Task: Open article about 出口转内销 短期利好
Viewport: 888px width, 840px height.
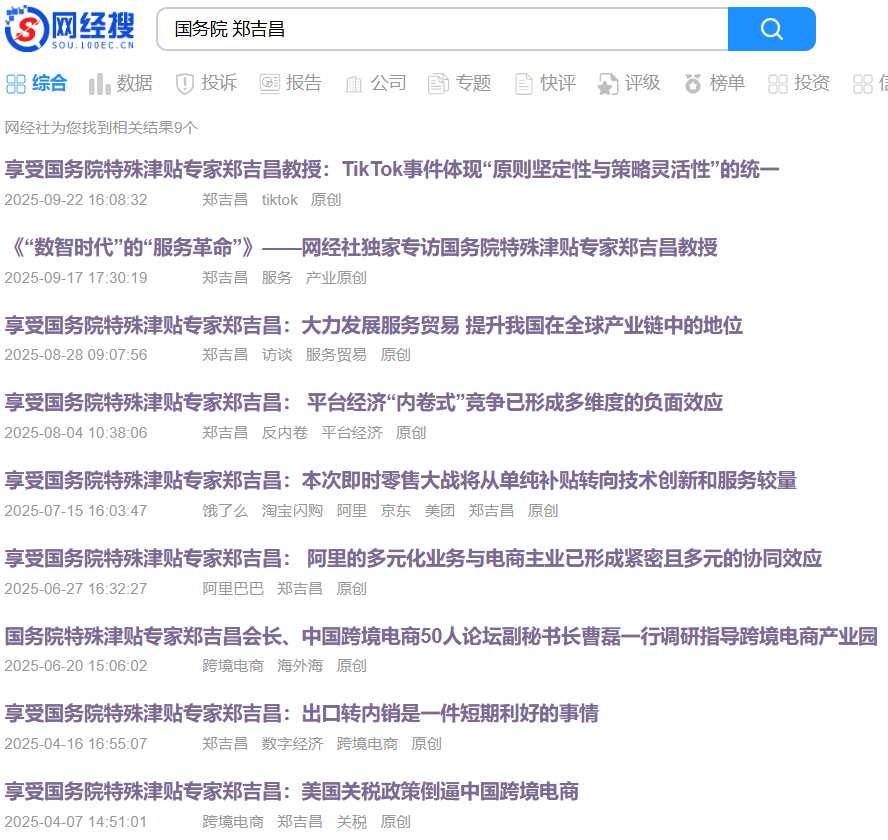Action: (301, 714)
